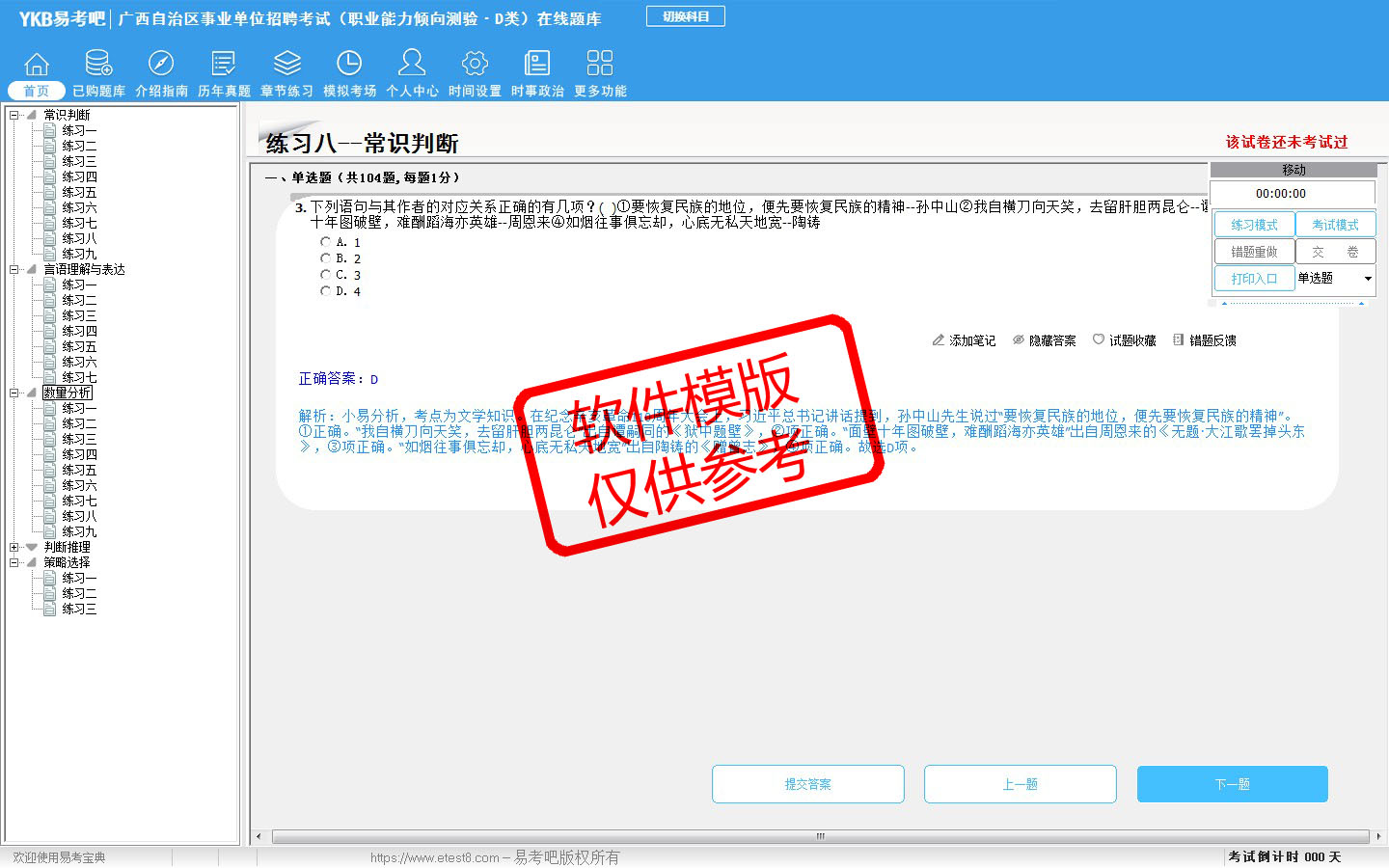Collapse the 常识判断 tree node
Image resolution: width=1389 pixels, height=868 pixels.
point(14,115)
